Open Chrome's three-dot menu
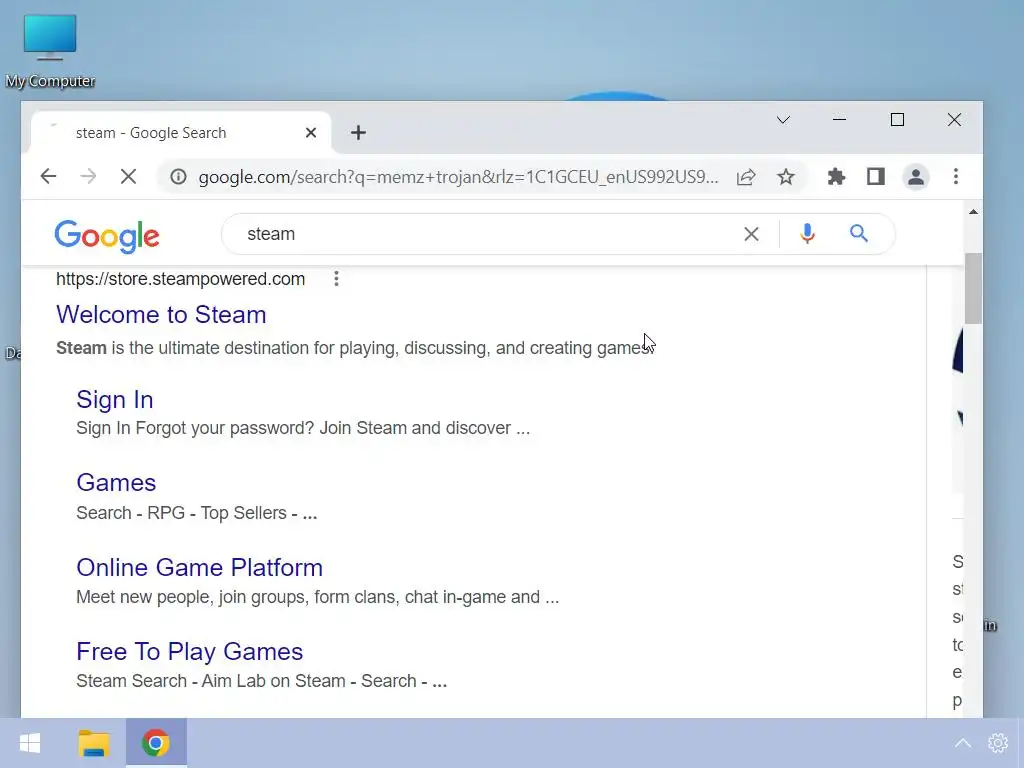 click(x=955, y=176)
